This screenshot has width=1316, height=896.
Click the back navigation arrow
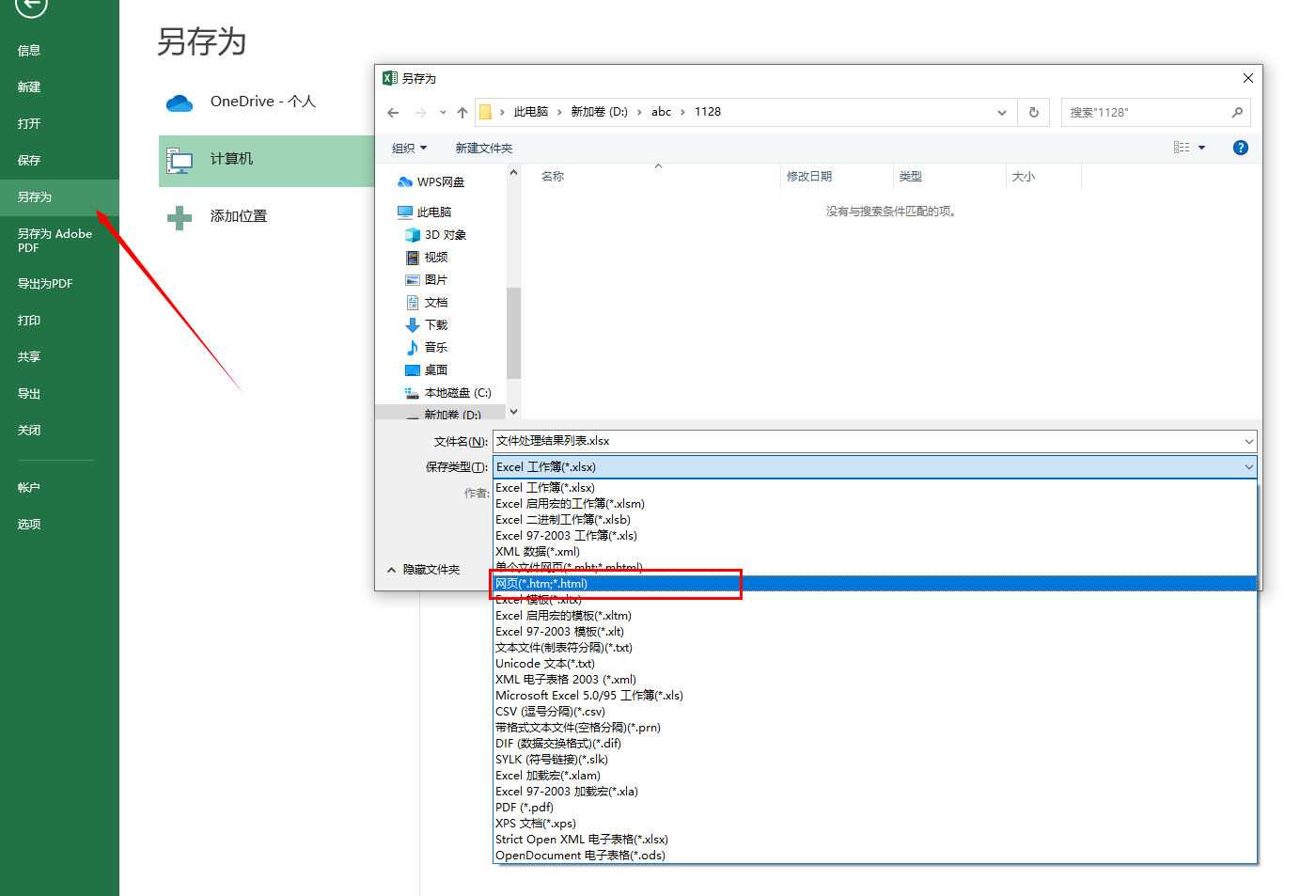pos(392,112)
